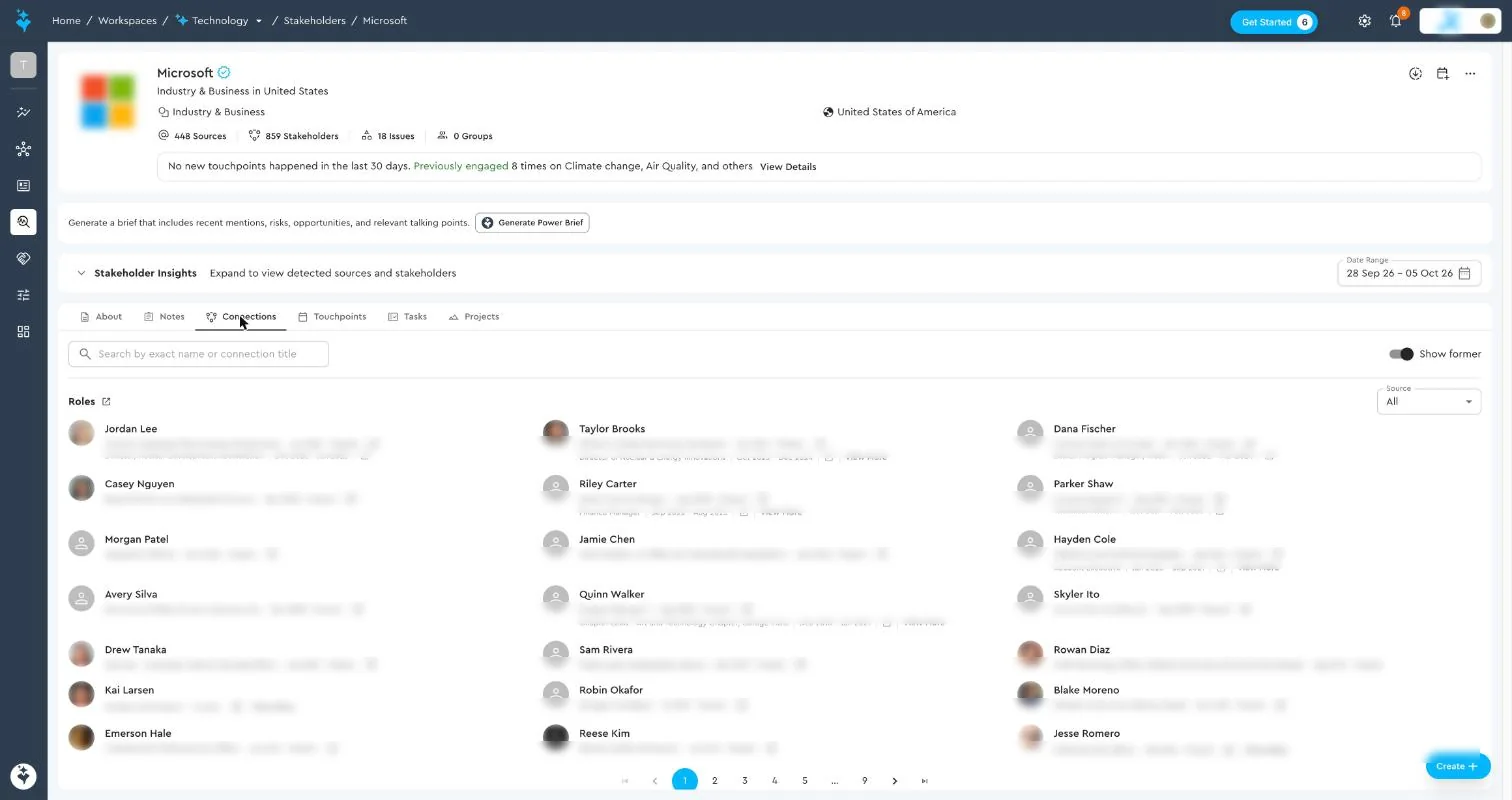Click the Generate Power Brief button
This screenshot has width=1512, height=800.
click(x=532, y=223)
